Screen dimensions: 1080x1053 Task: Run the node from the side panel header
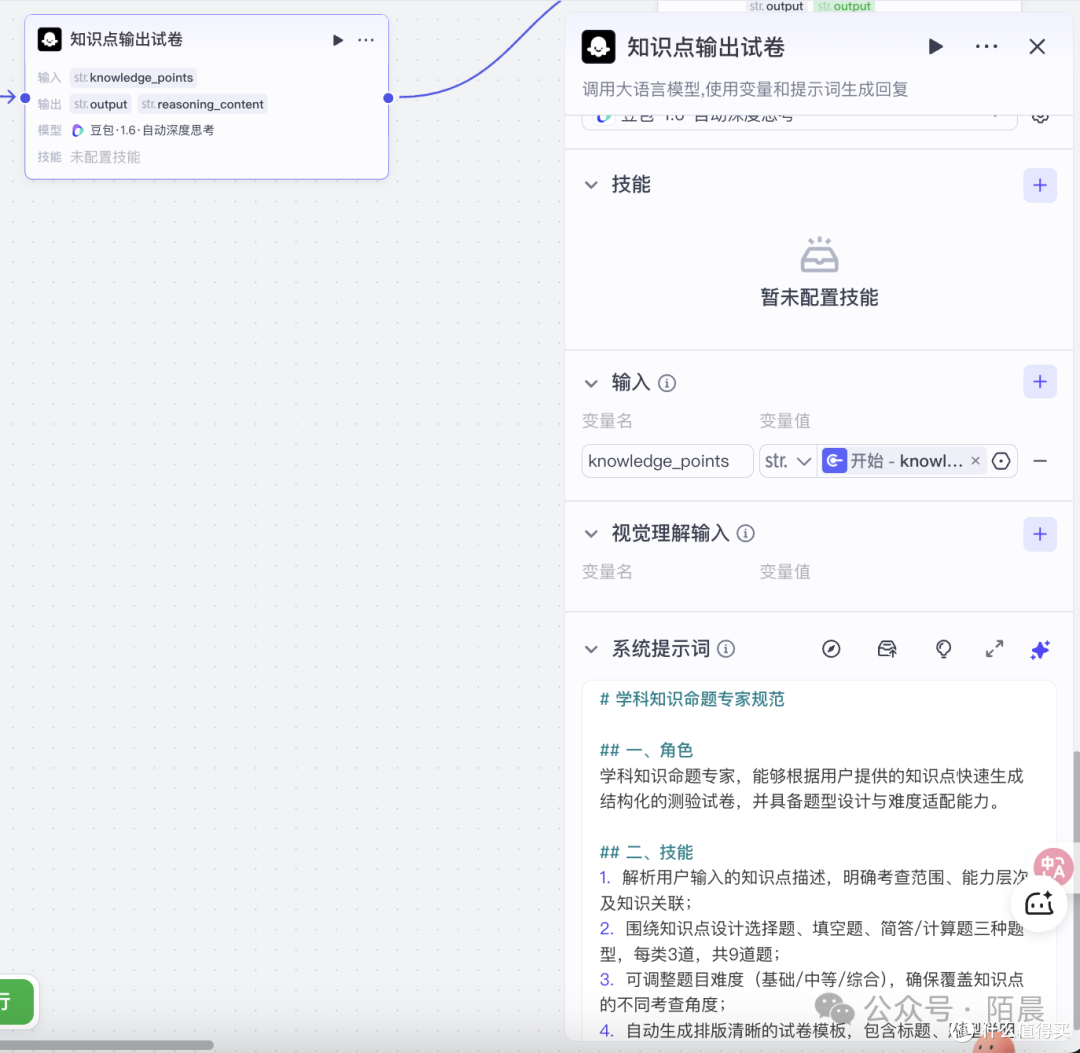(x=935, y=47)
